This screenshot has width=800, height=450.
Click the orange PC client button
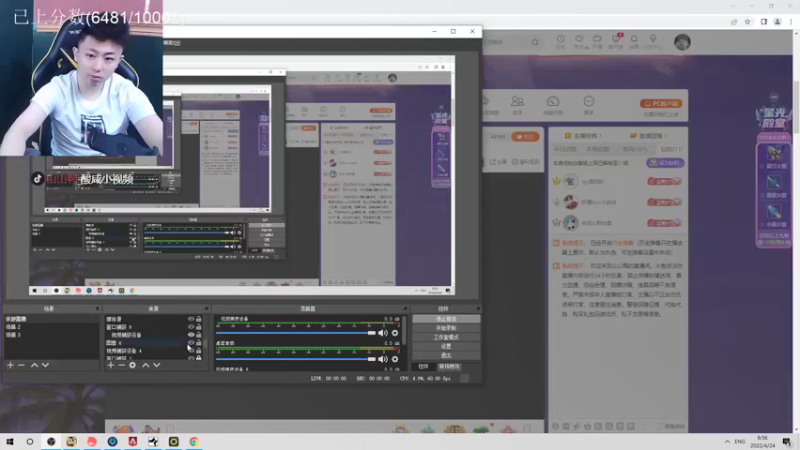pyautogui.click(x=661, y=104)
